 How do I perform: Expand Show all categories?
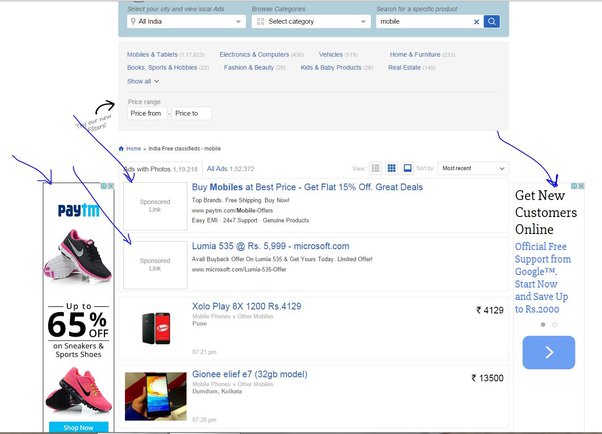(x=143, y=81)
